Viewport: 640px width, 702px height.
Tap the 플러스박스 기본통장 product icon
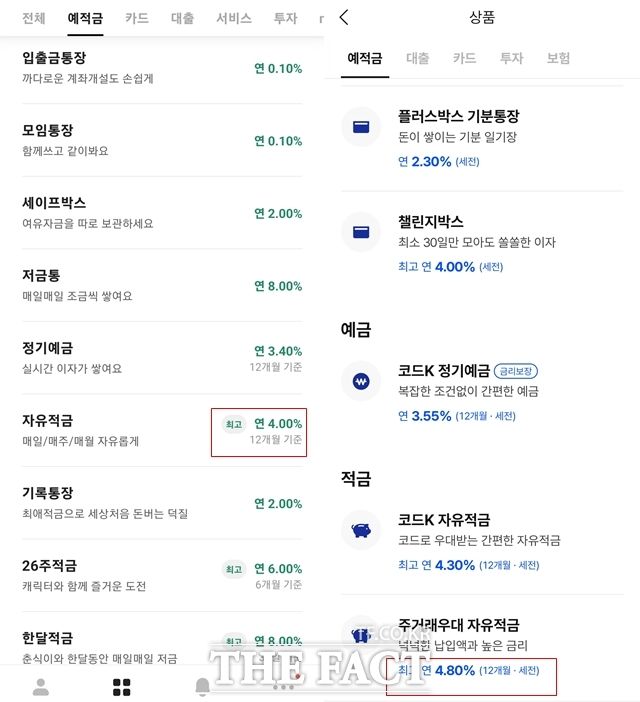[359, 127]
